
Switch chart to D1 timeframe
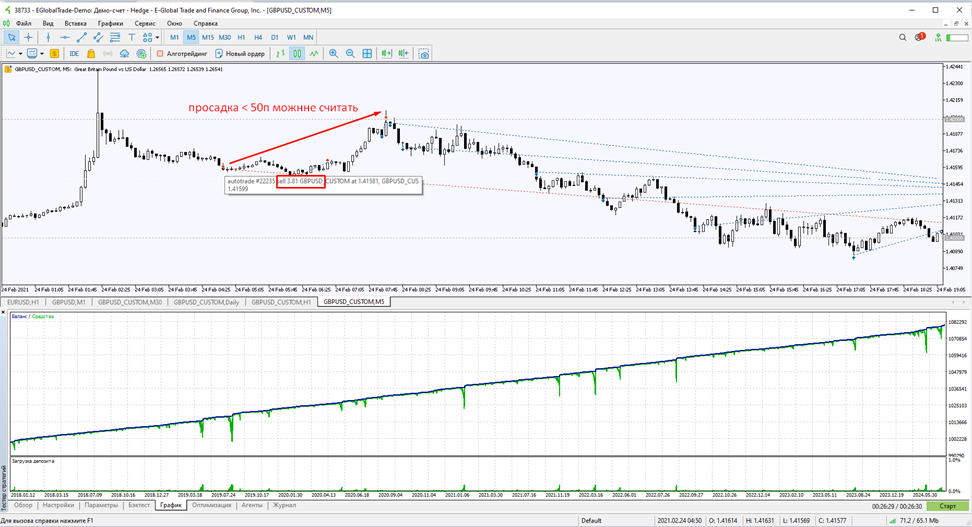tap(275, 37)
